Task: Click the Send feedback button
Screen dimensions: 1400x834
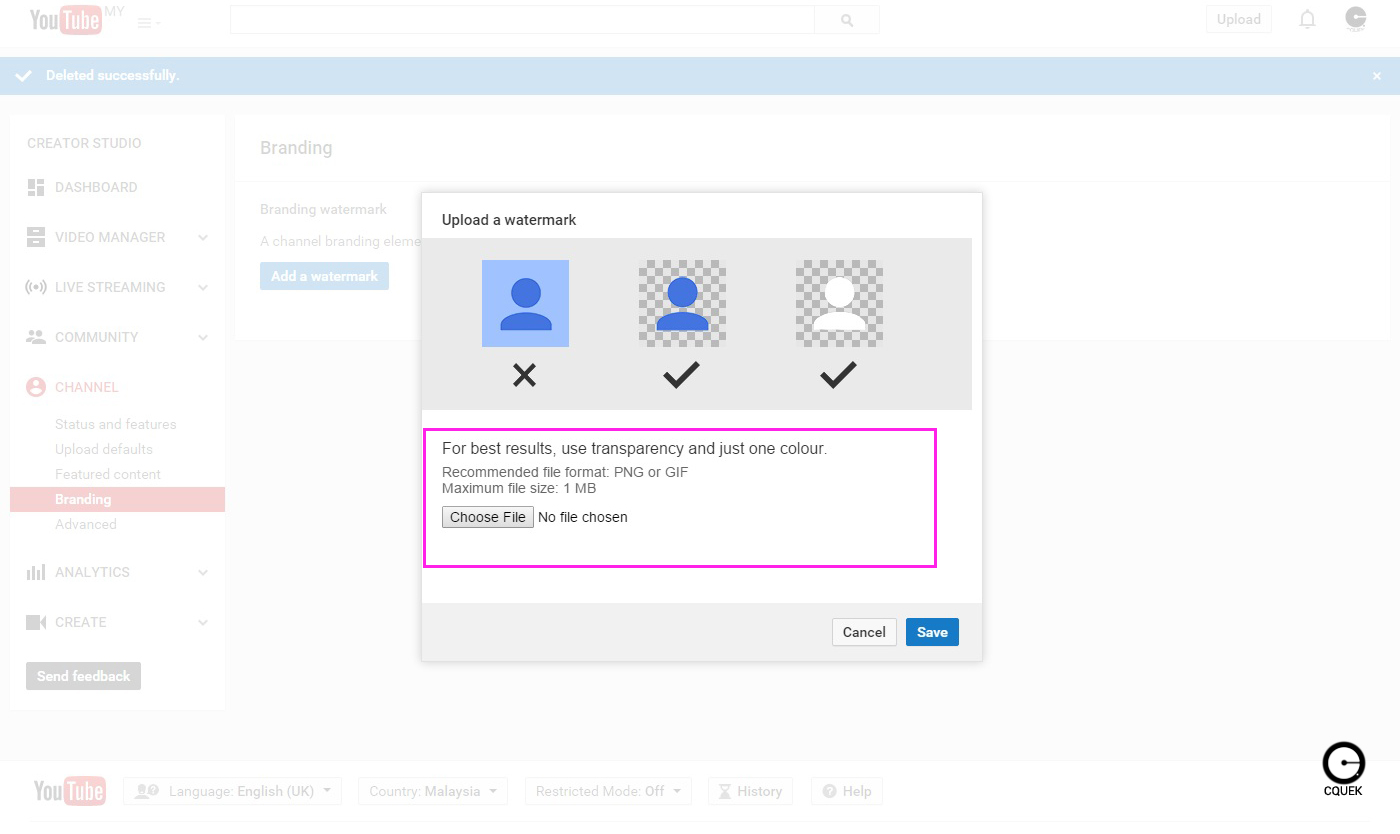Action: (83, 676)
